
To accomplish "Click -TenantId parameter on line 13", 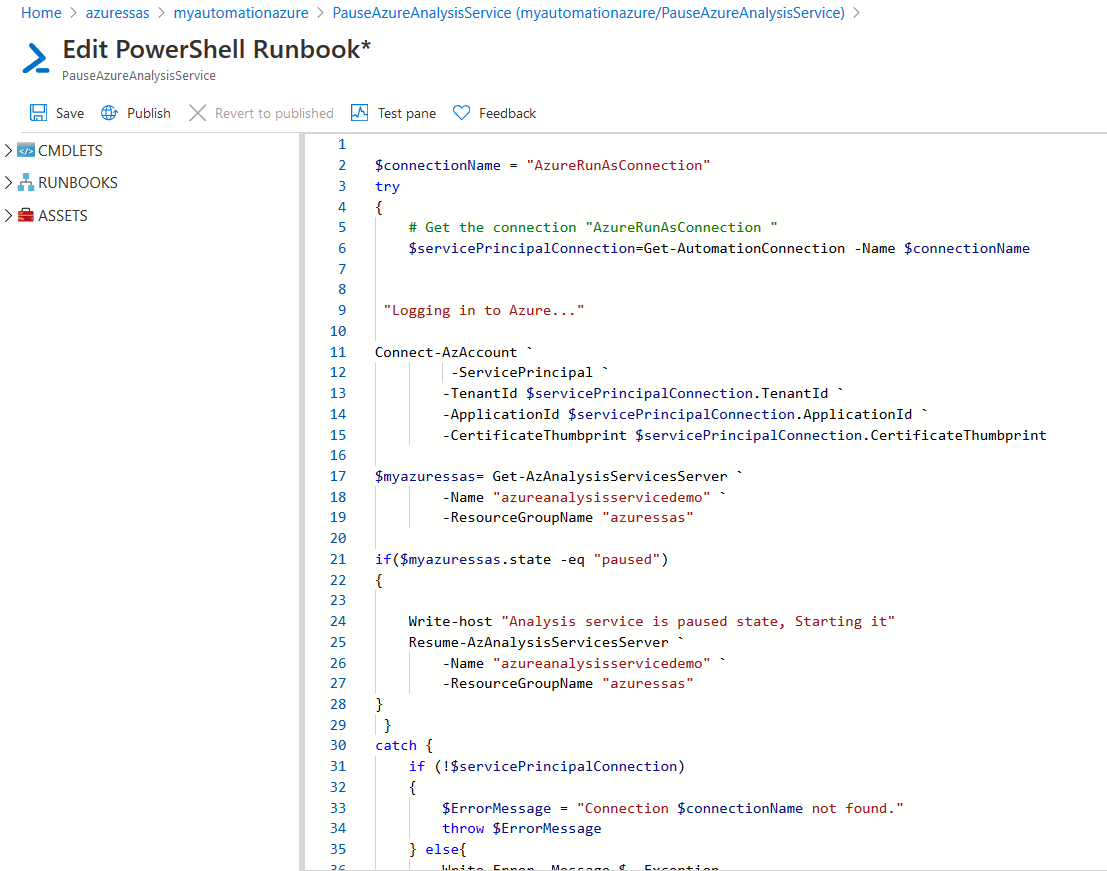I will (x=479, y=393).
